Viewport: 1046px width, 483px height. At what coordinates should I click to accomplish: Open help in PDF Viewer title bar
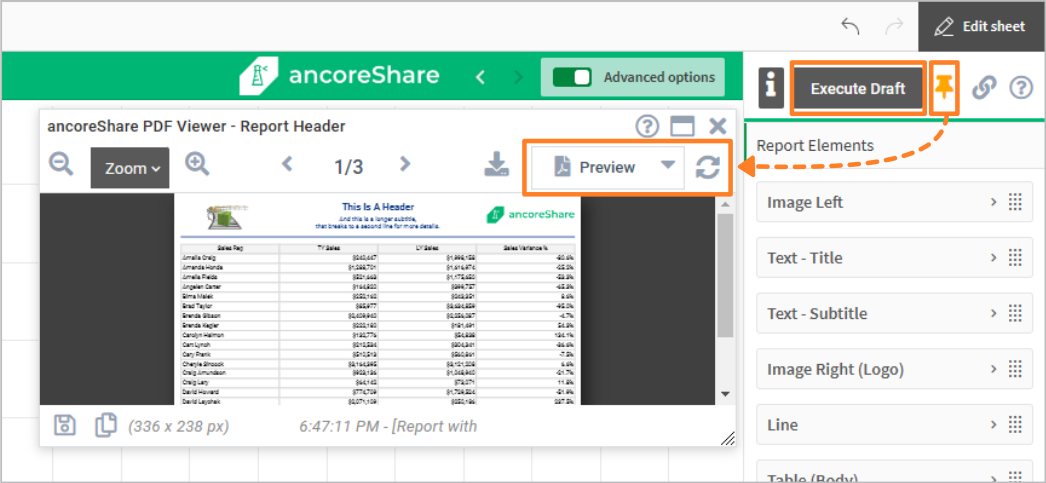tap(647, 125)
